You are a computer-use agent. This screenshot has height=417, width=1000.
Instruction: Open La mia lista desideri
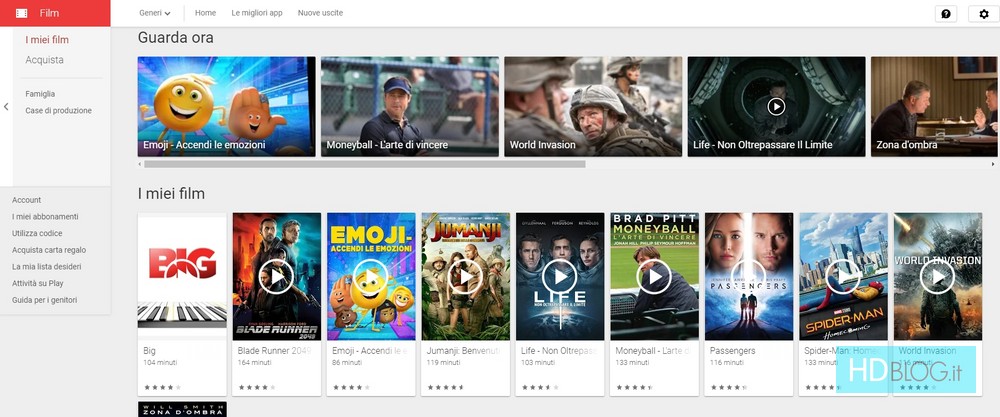tap(46, 267)
